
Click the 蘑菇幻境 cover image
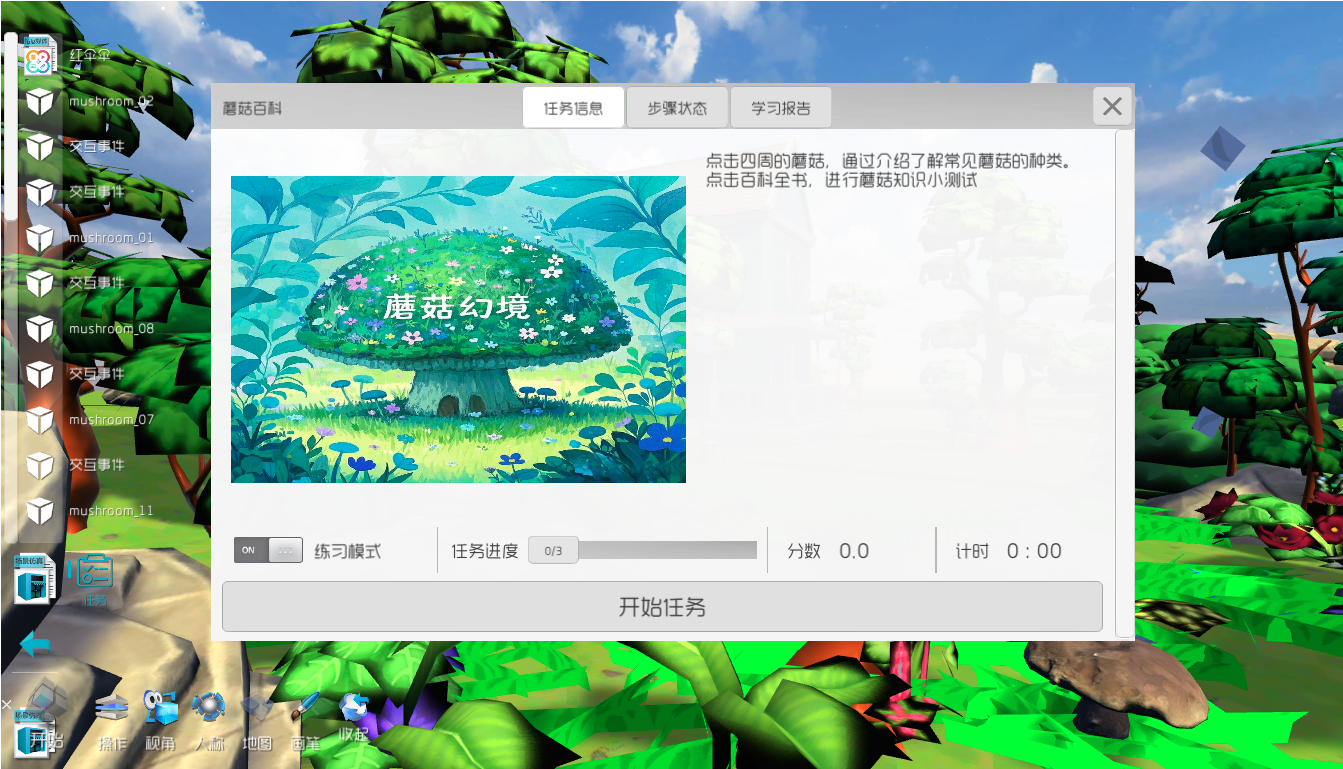[x=458, y=329]
